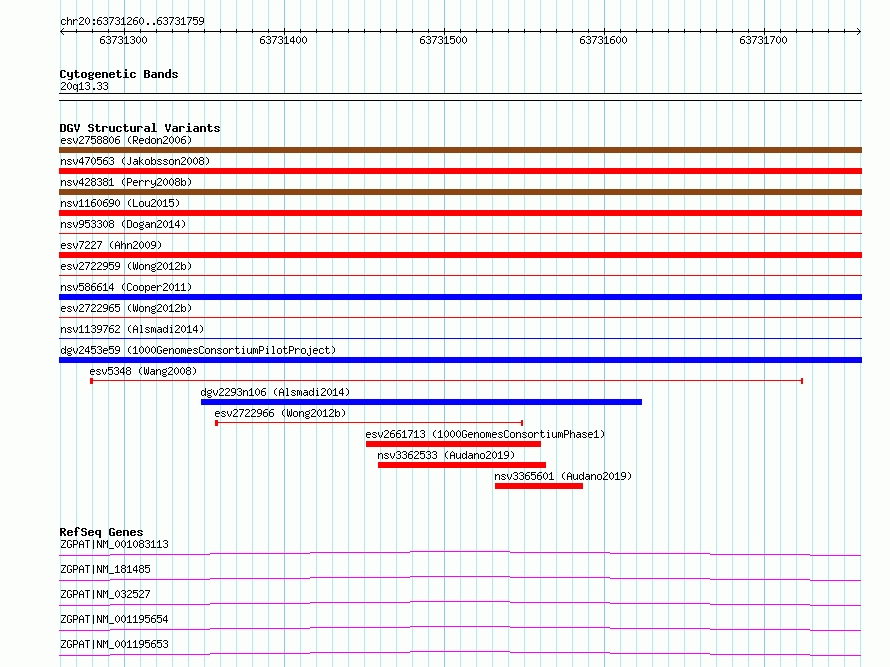Image resolution: width=890 pixels, height=667 pixels.
Task: Open variant label dgv2453e59 (1000GenomesConsortiumPilotProject)
Action: point(198,350)
